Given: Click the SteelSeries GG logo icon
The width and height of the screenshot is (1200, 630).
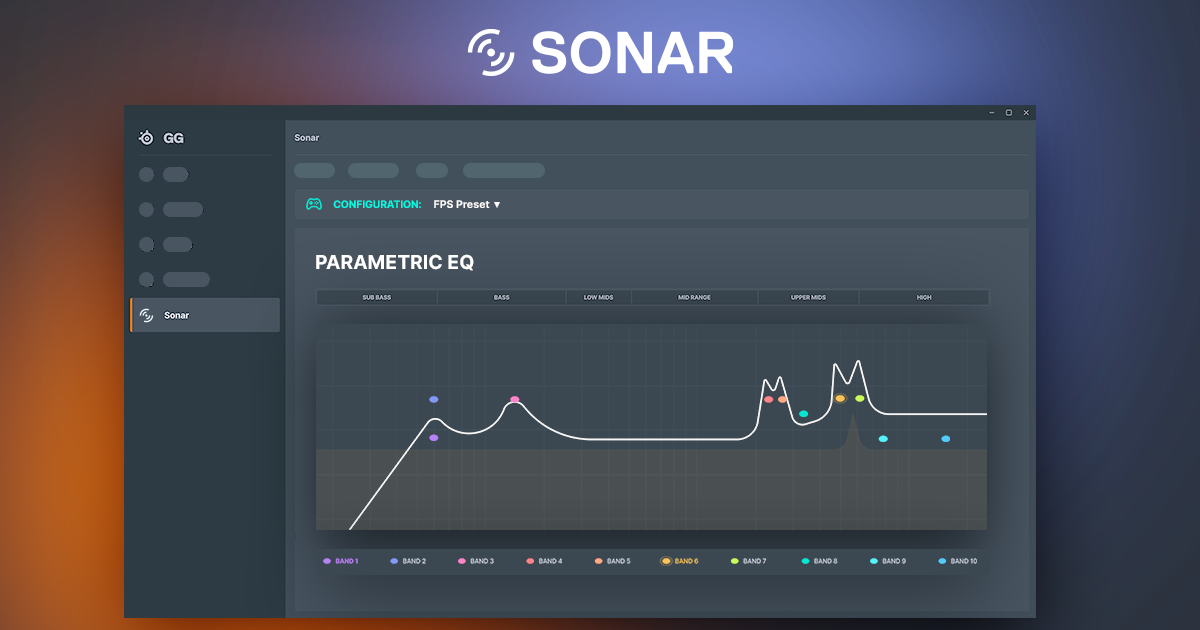Looking at the screenshot, I should pos(147,138).
